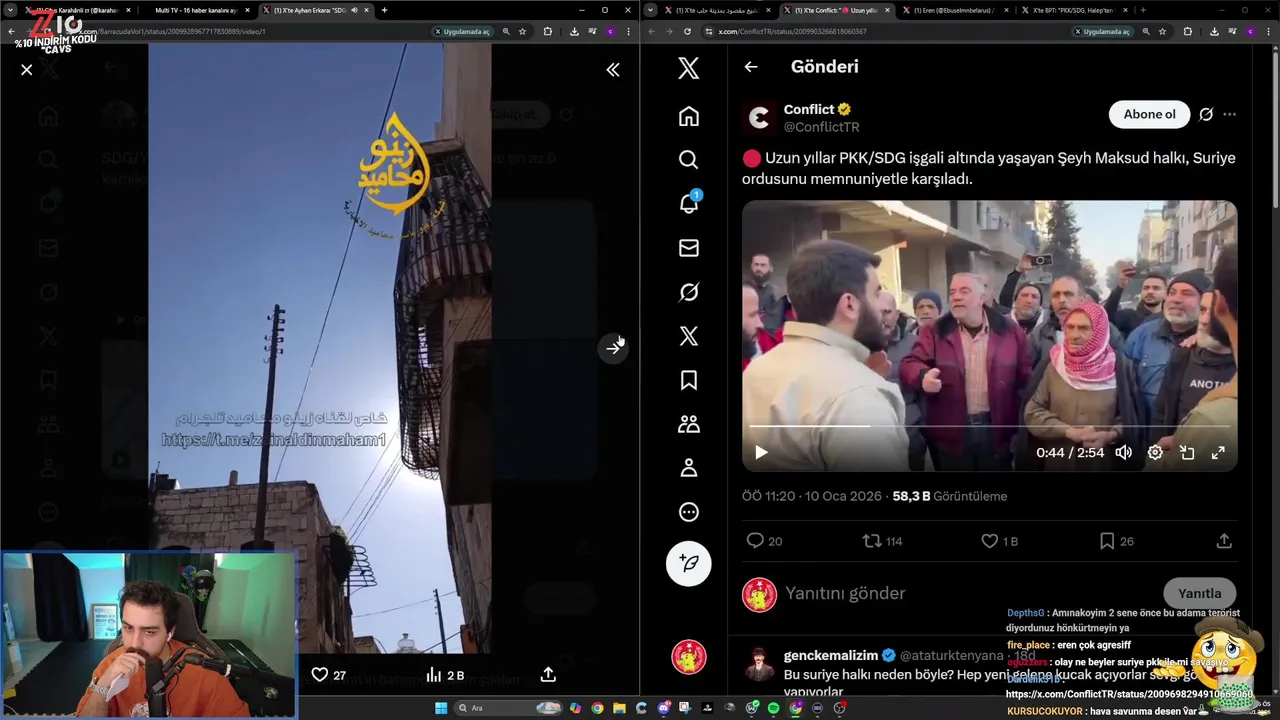Open Profile from X sidebar
Image resolution: width=1280 pixels, height=720 pixels.
(689, 468)
